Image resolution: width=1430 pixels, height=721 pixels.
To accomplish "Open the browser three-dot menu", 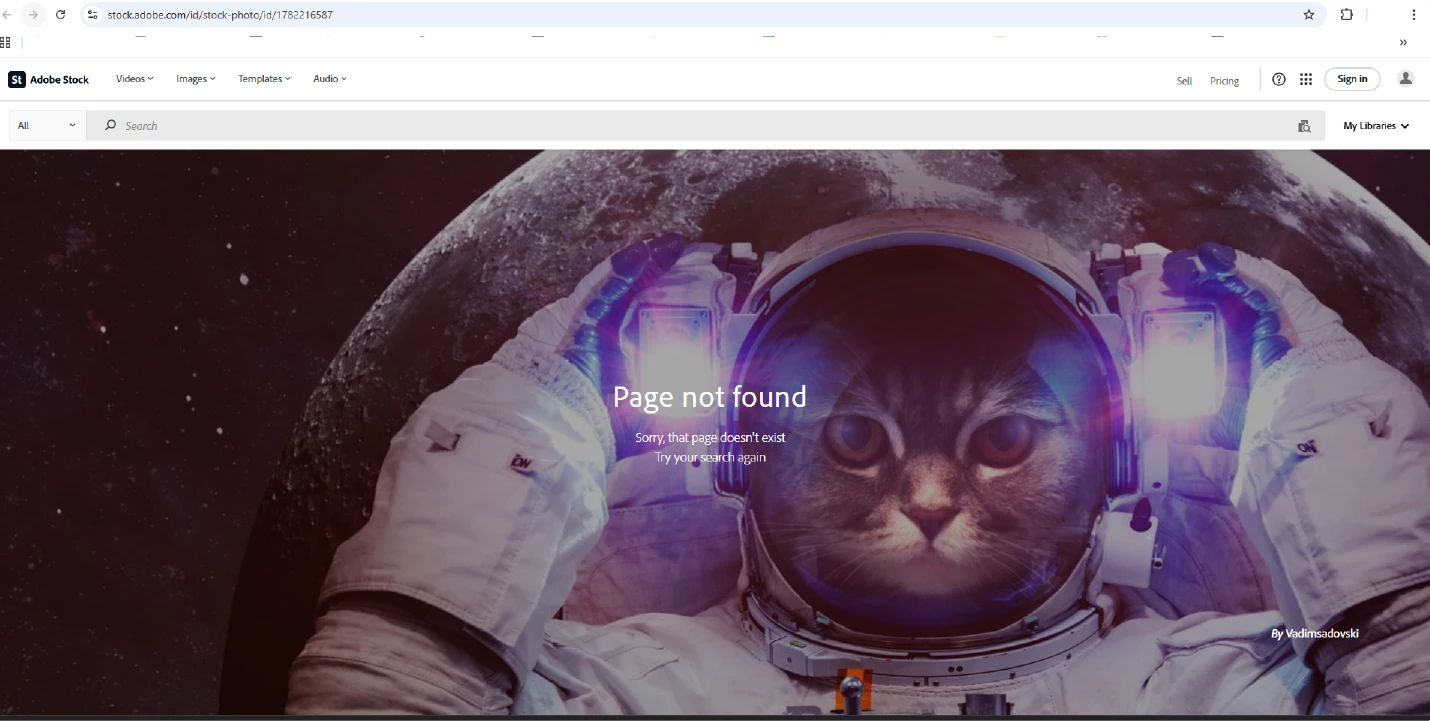I will click(1414, 15).
